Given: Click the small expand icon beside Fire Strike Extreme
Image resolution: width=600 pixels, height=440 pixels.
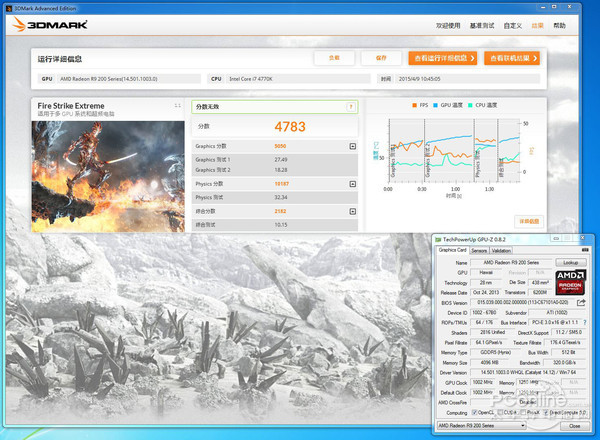Looking at the screenshot, I should pos(178,105).
